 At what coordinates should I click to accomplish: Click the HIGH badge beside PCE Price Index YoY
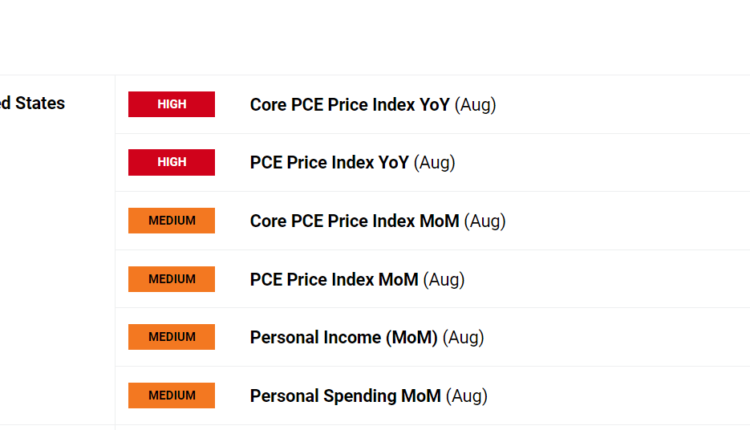coord(171,162)
